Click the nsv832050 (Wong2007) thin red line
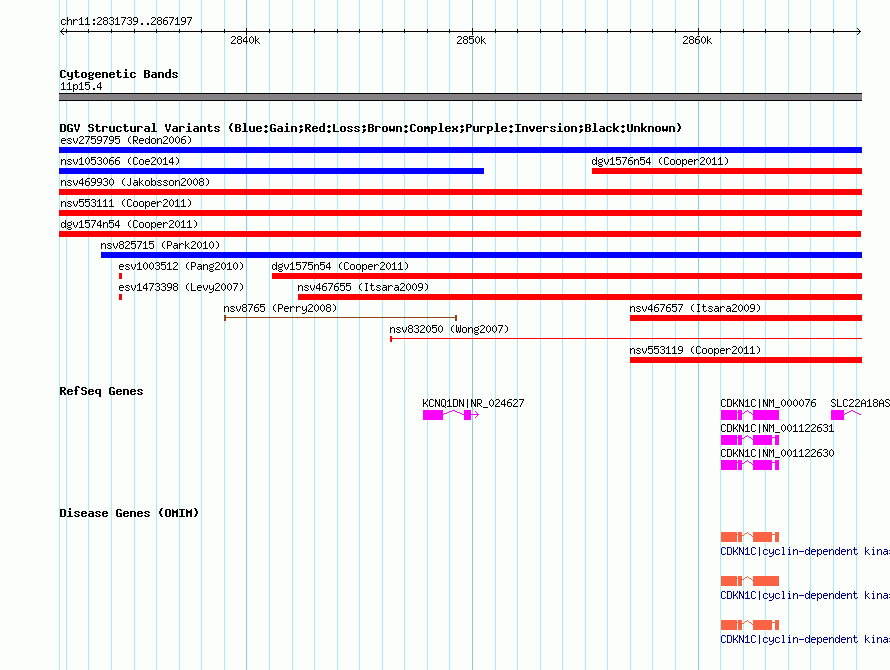This screenshot has width=890, height=670. point(626,339)
